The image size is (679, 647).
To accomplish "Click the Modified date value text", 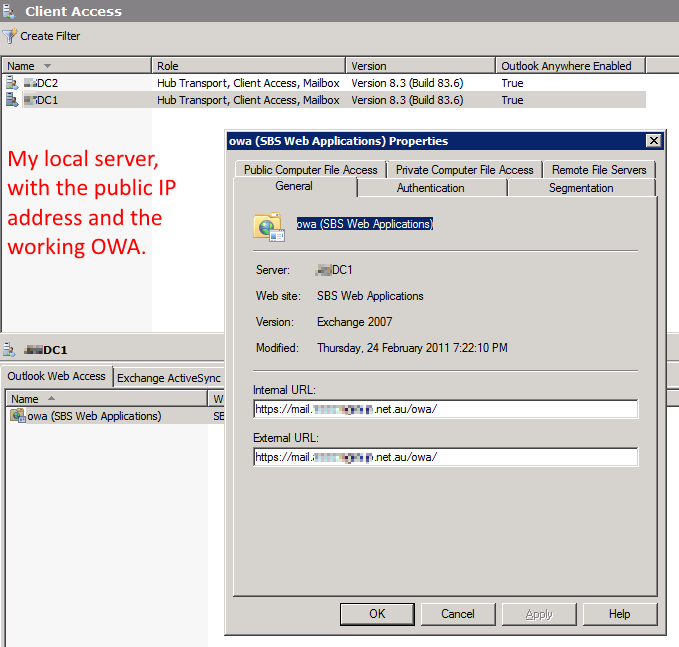I will pos(412,348).
